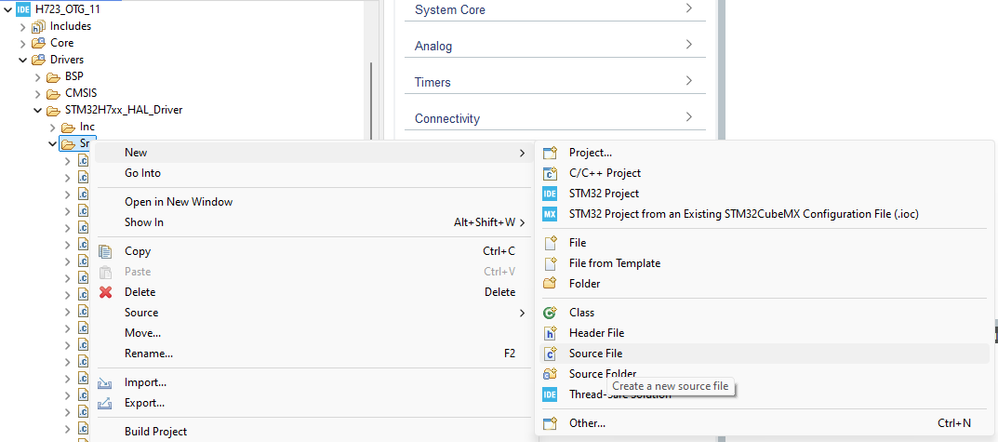This screenshot has height=442, width=998.
Task: Select Export... in context menu
Action: coord(312,403)
